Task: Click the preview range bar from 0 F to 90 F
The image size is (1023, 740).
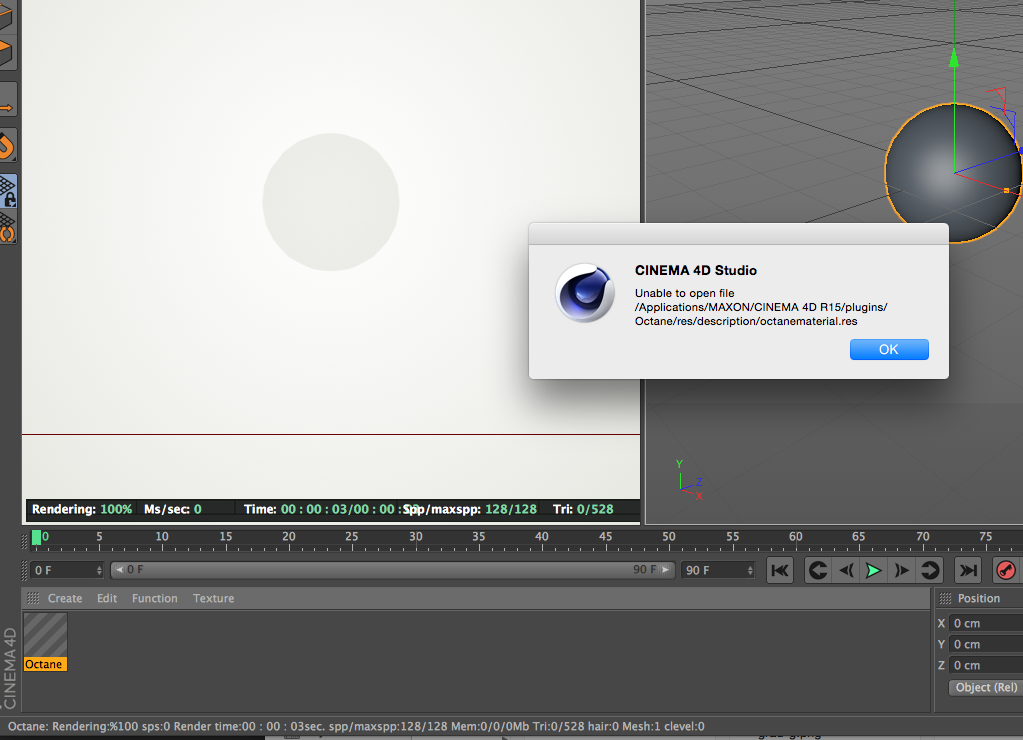Action: [392, 570]
